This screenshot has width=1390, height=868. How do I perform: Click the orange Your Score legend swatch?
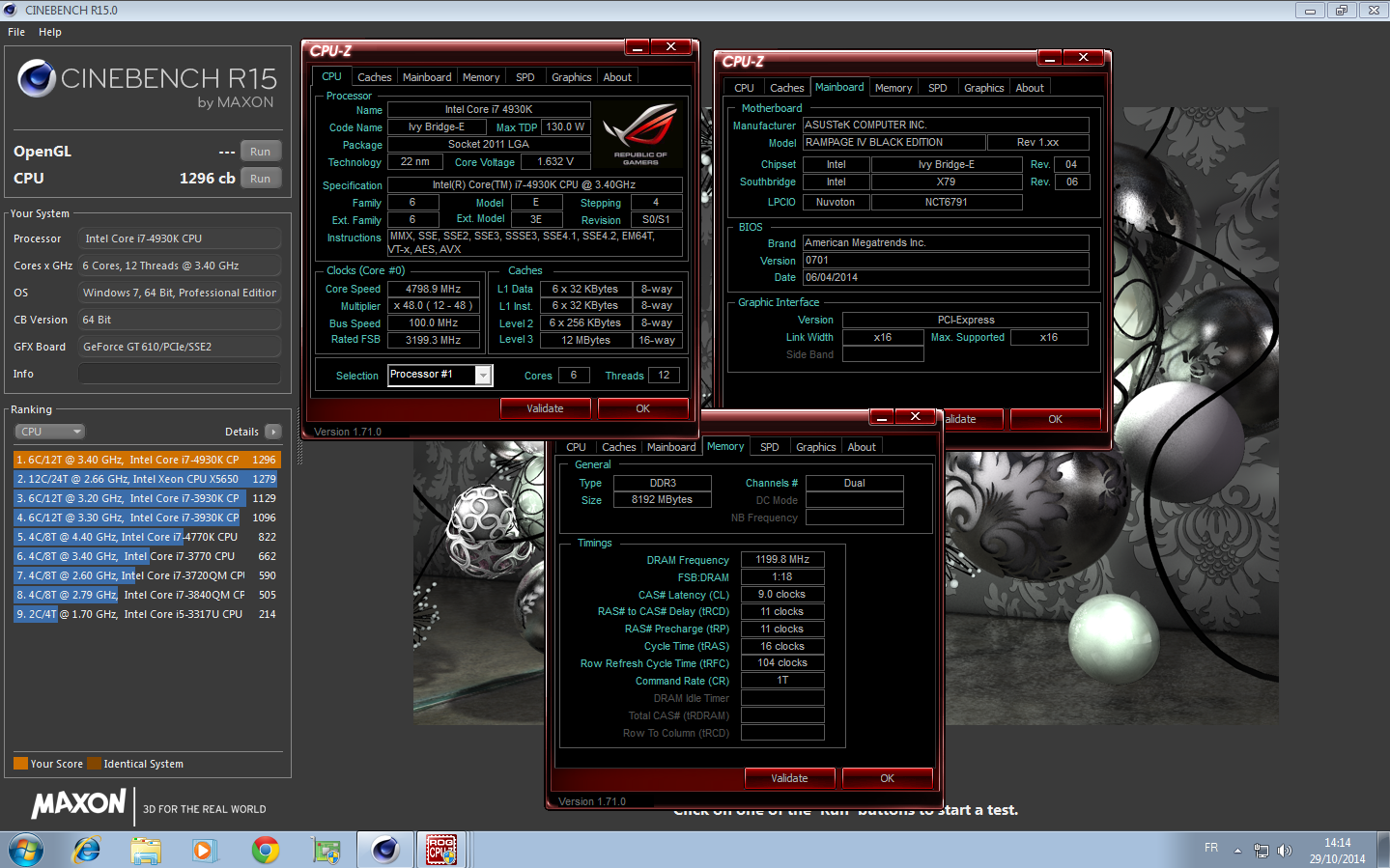(20, 764)
